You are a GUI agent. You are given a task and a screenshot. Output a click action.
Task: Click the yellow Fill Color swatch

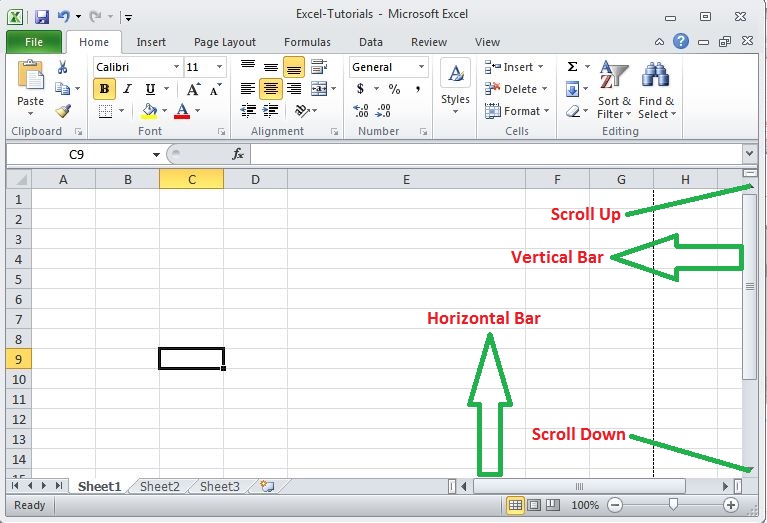click(x=149, y=116)
